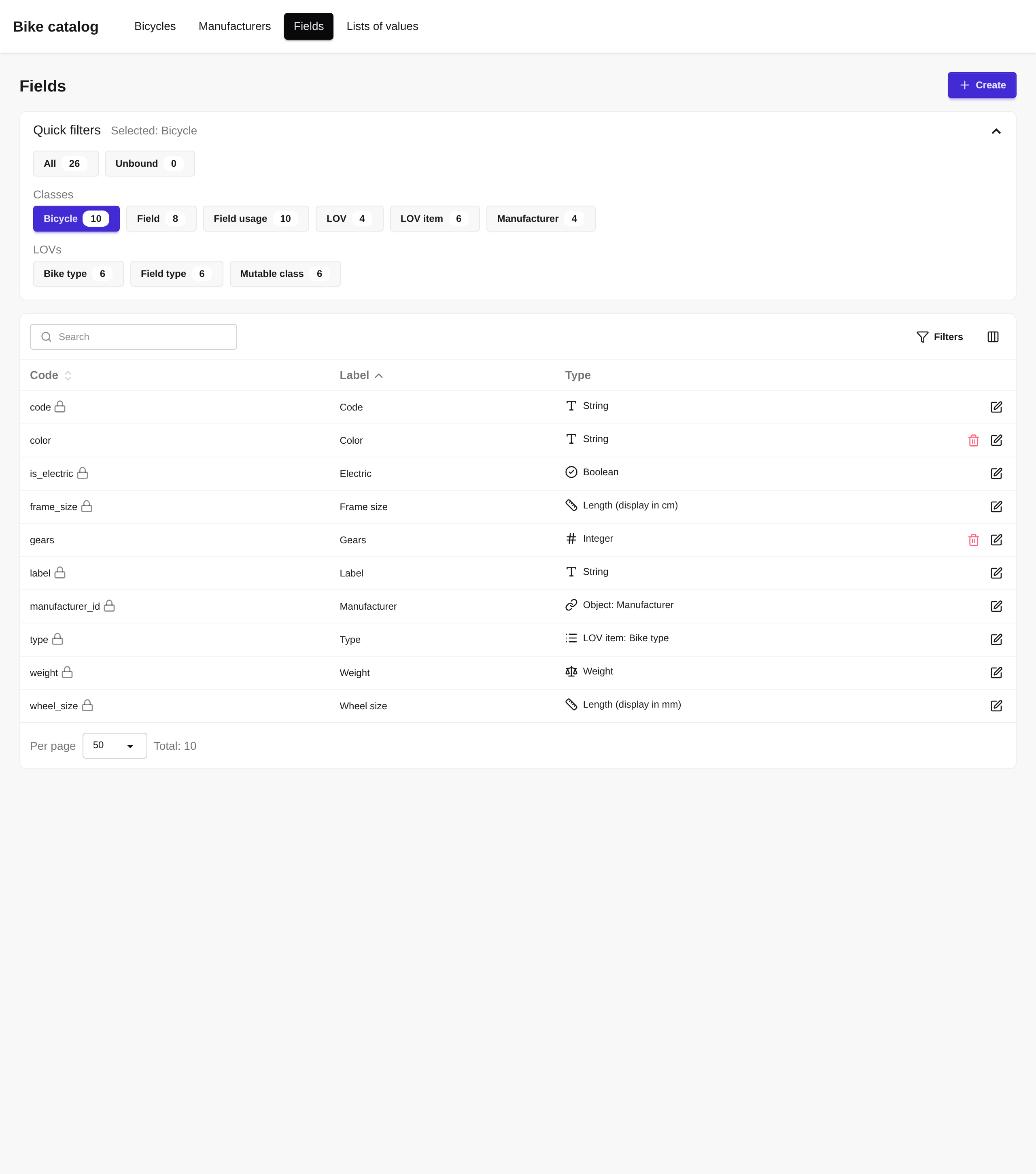Edit the color field row
The width and height of the screenshot is (1036, 1174).
[996, 440]
